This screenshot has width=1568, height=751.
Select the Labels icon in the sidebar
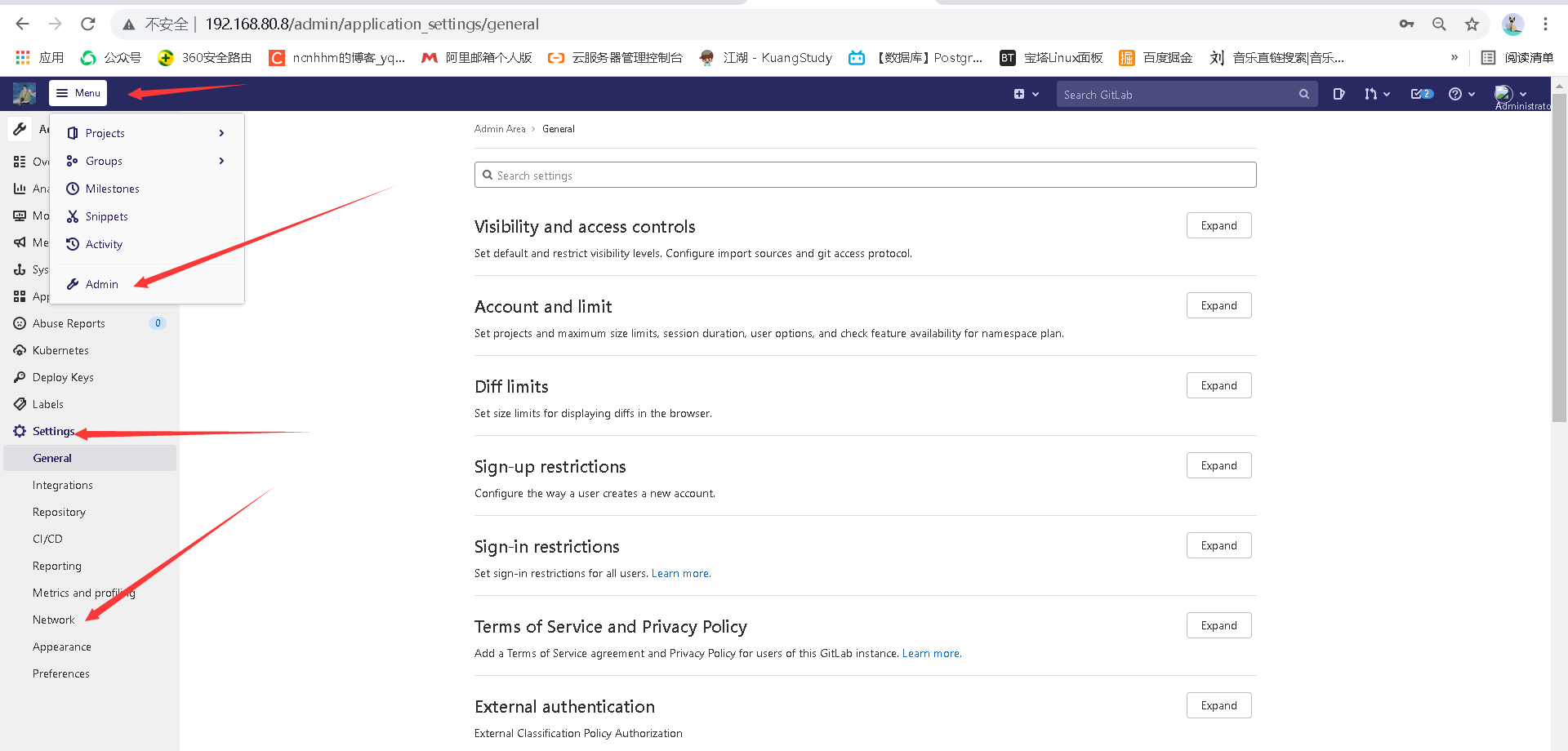pyautogui.click(x=20, y=403)
